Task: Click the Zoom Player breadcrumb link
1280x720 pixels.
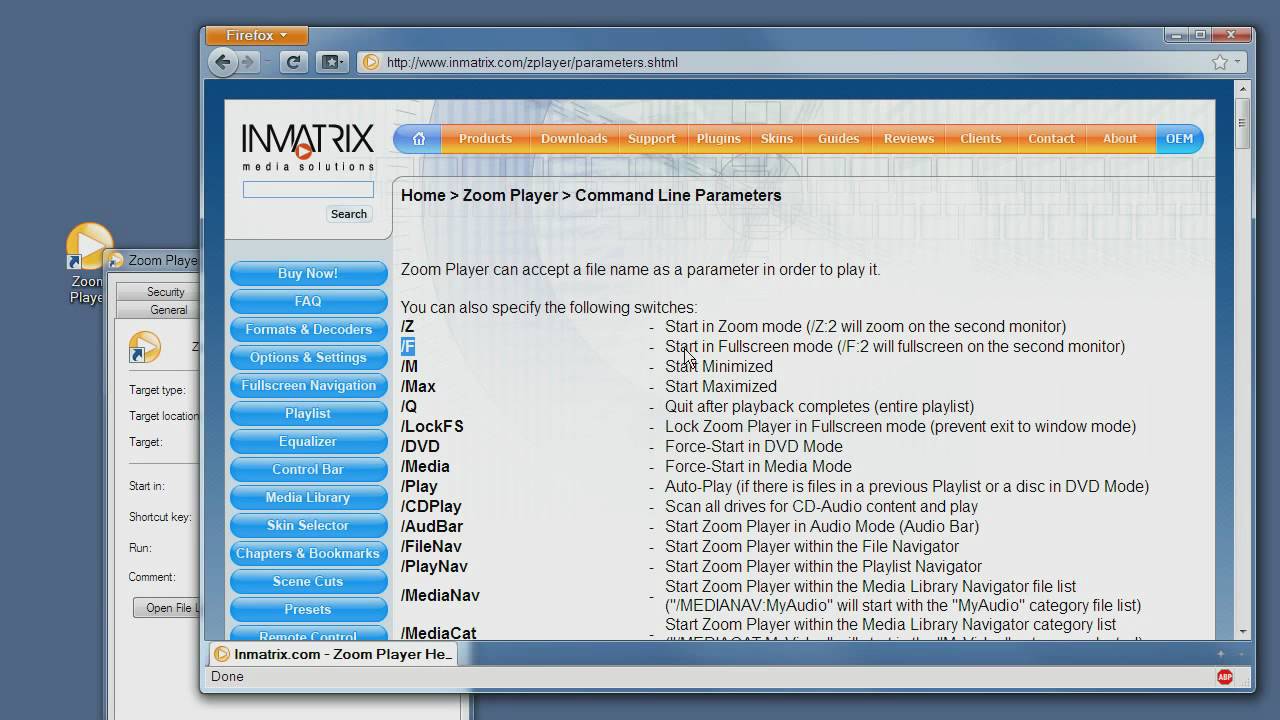Action: coord(510,195)
